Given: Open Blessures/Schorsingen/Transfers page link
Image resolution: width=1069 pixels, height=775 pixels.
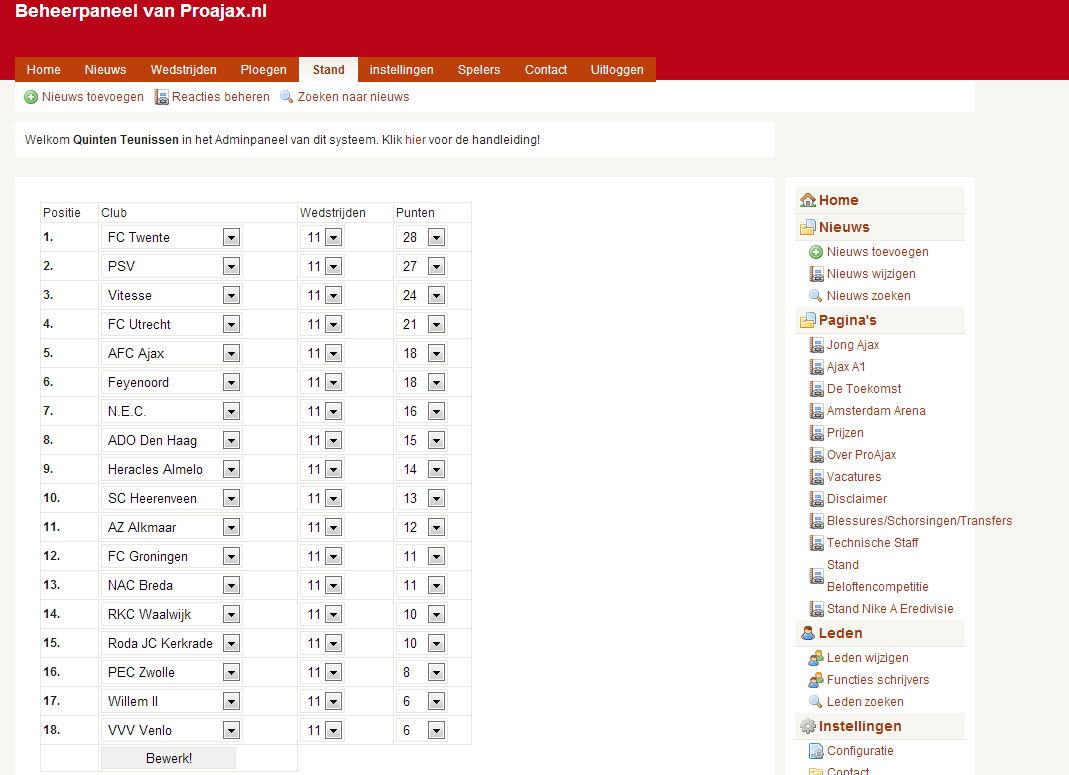Looking at the screenshot, I should 919,521.
